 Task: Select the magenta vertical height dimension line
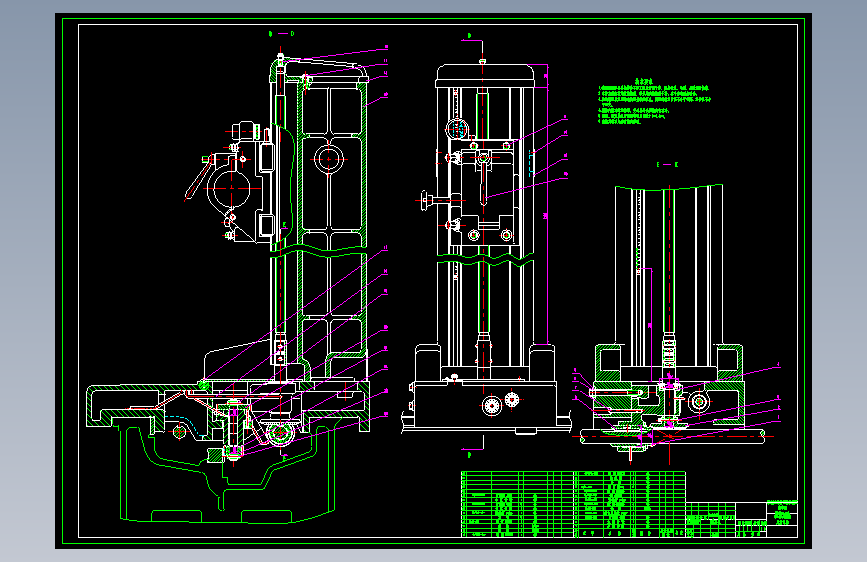coord(547,205)
